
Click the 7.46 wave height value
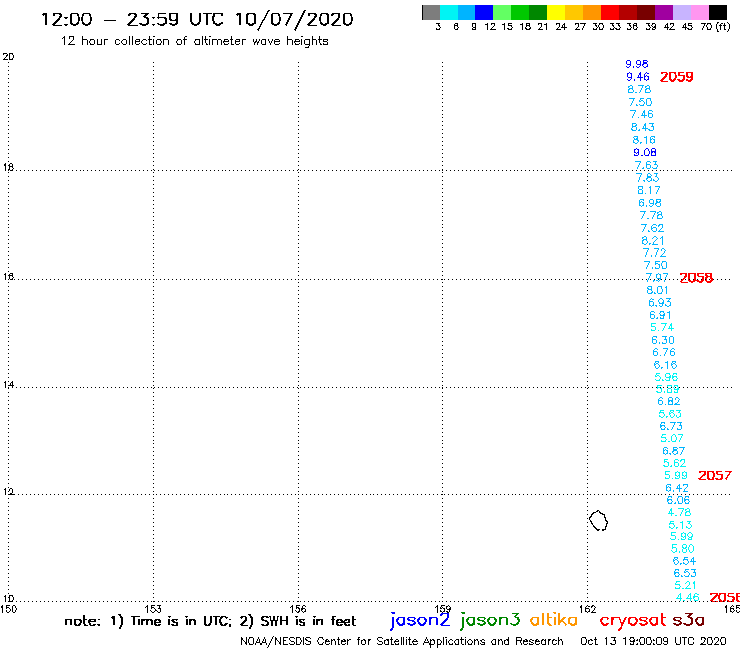[641, 114]
